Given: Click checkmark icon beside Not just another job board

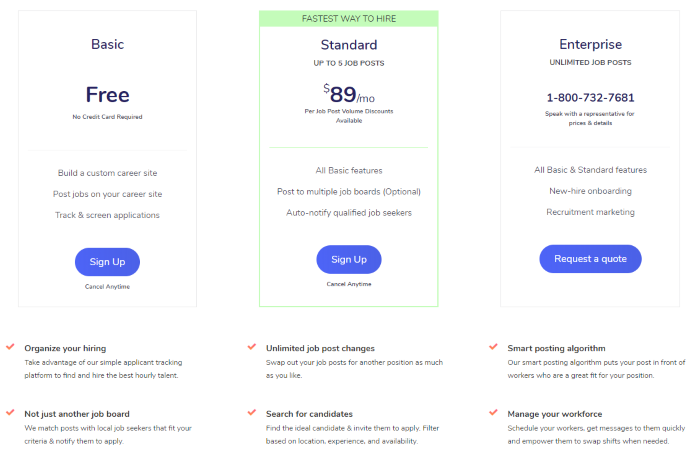Looking at the screenshot, I should pyautogui.click(x=9, y=412).
